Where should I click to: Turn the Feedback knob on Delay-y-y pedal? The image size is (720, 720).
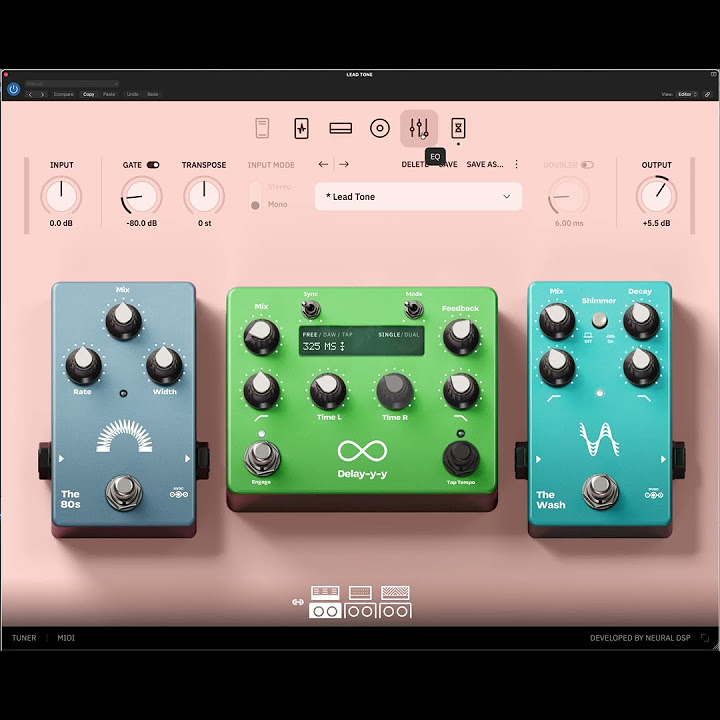pyautogui.click(x=461, y=337)
